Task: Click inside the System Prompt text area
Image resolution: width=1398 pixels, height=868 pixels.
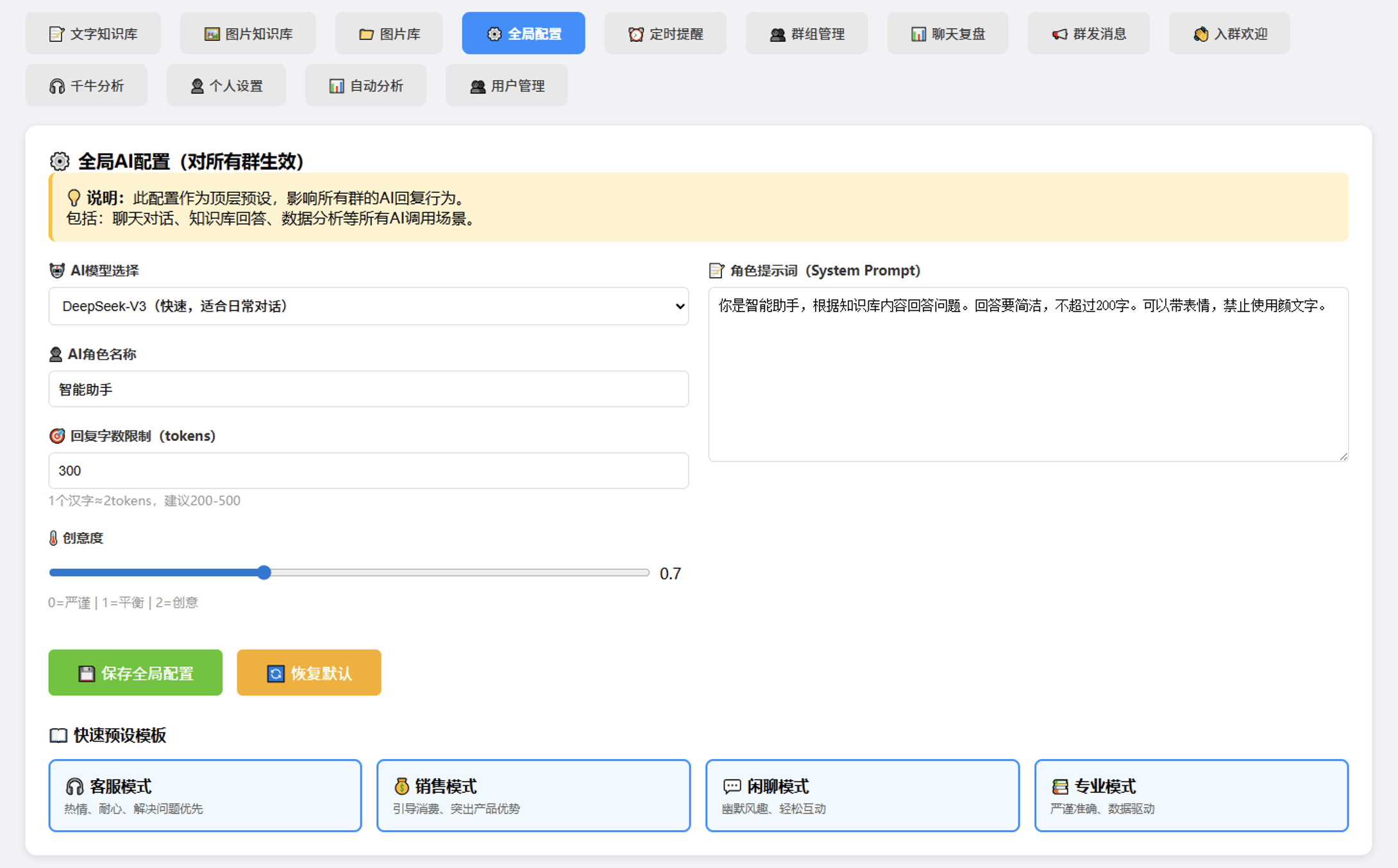Action: click(x=1028, y=374)
